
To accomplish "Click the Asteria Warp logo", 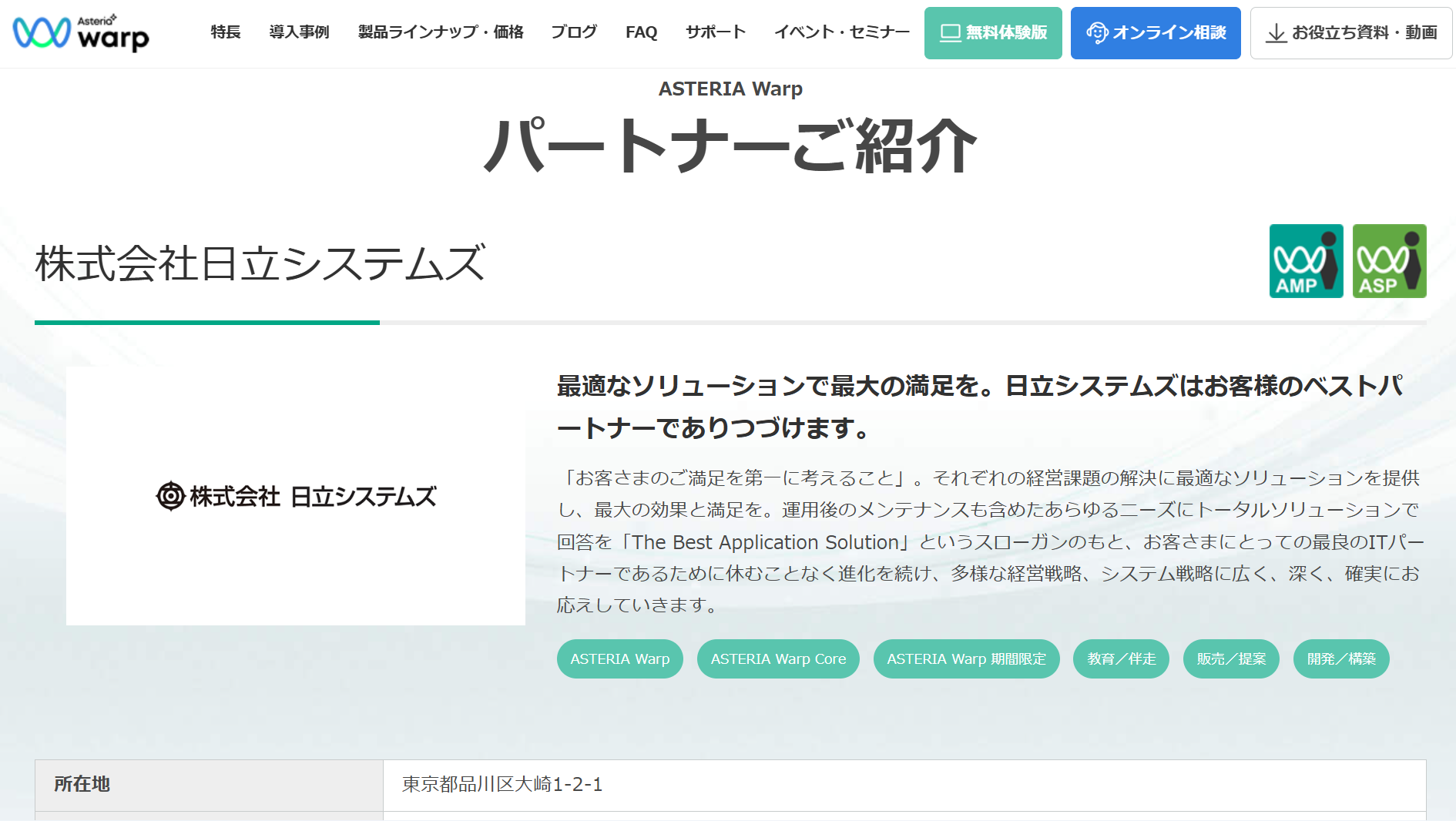I will click(x=81, y=32).
